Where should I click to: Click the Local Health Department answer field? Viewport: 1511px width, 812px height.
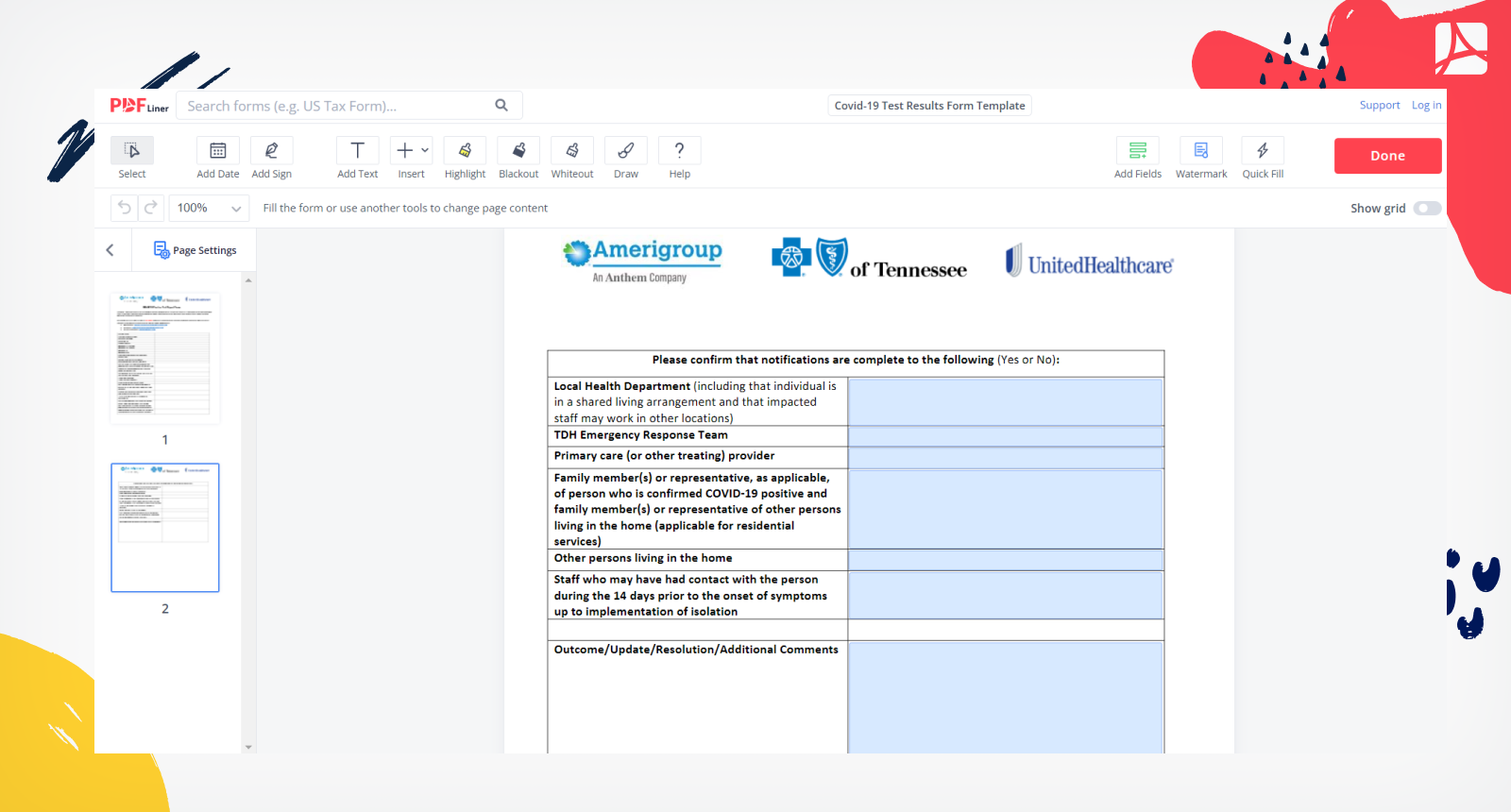click(x=1005, y=402)
